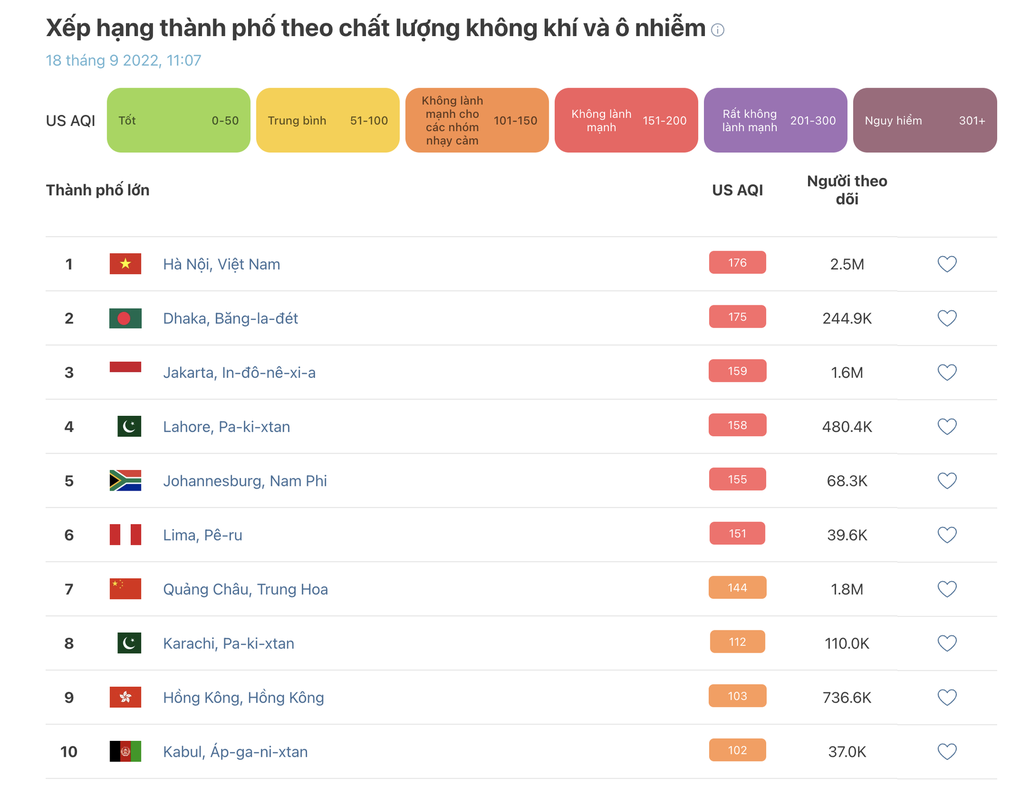The width and height of the screenshot is (1020, 786).
Task: Select the purple Rất không lành mạnh swatch
Action: point(775,121)
